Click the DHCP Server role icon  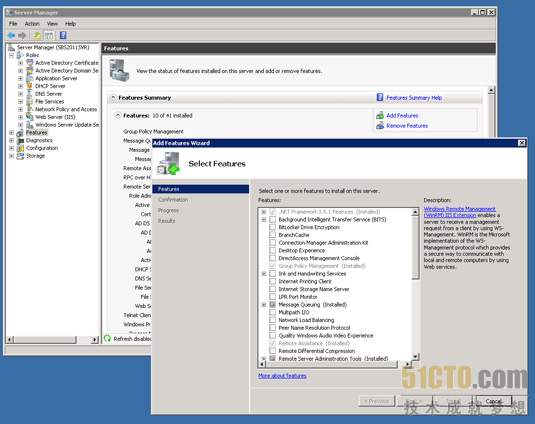tap(30, 86)
